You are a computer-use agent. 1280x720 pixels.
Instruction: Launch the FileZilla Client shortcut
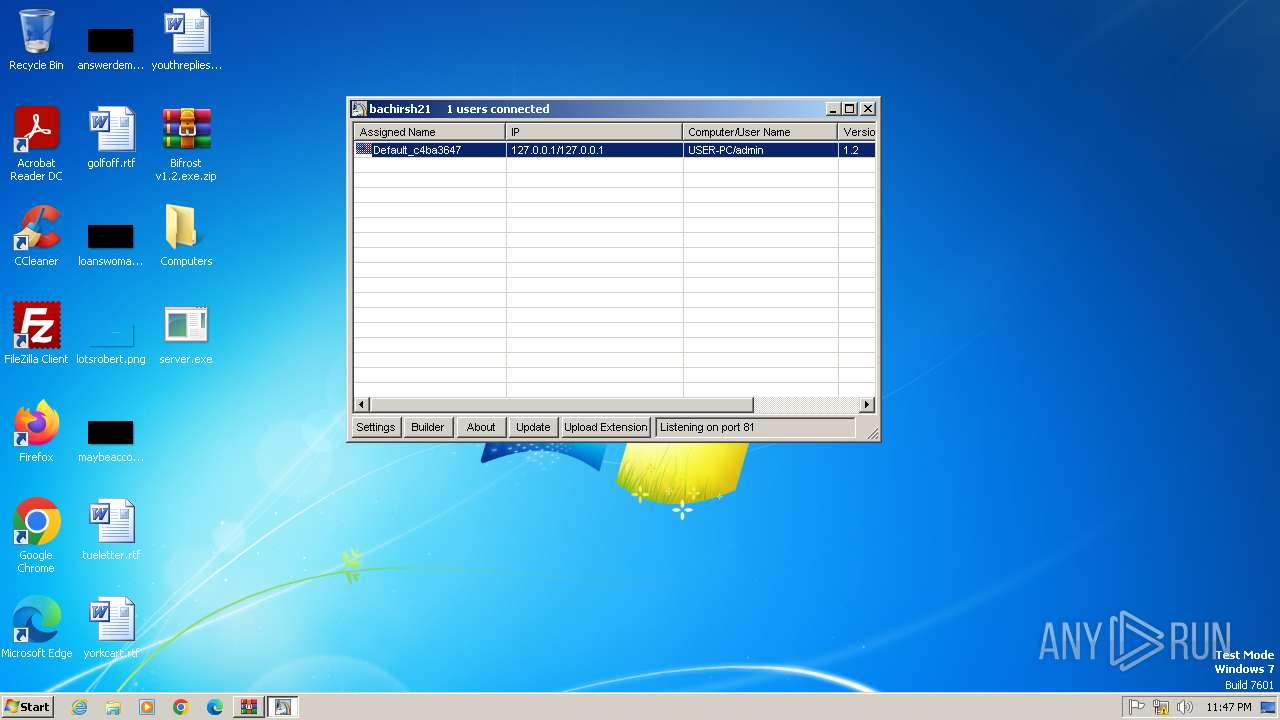pyautogui.click(x=36, y=334)
